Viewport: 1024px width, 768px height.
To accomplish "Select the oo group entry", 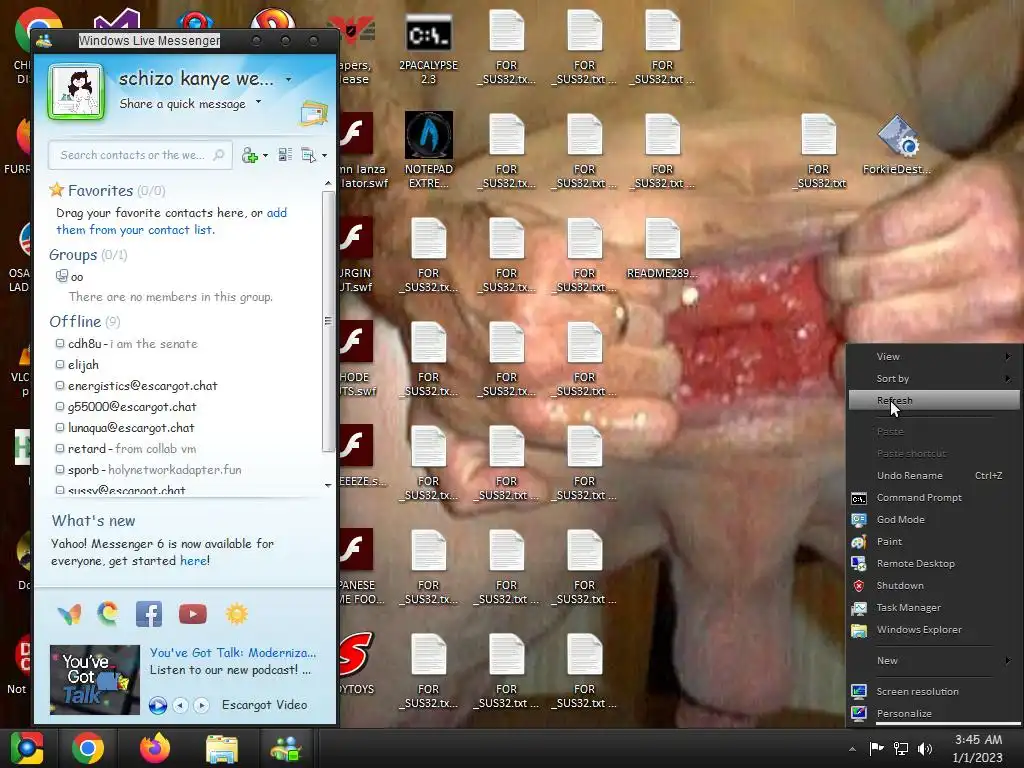I will pos(70,277).
